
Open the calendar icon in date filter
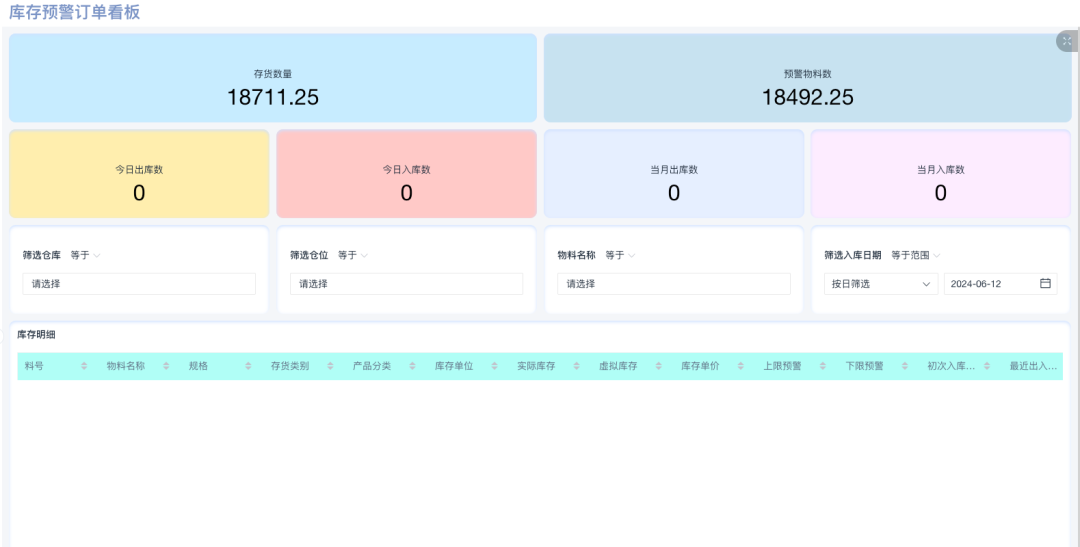click(x=1045, y=284)
